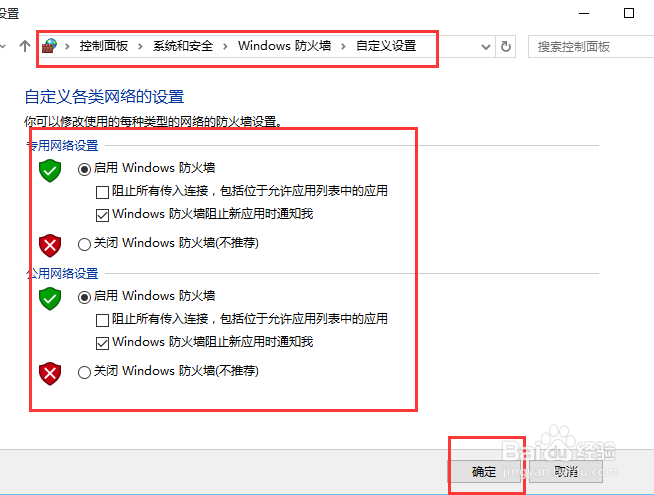Open the address bar history dropdown
Viewport: 654px width, 495px height.
485,47
